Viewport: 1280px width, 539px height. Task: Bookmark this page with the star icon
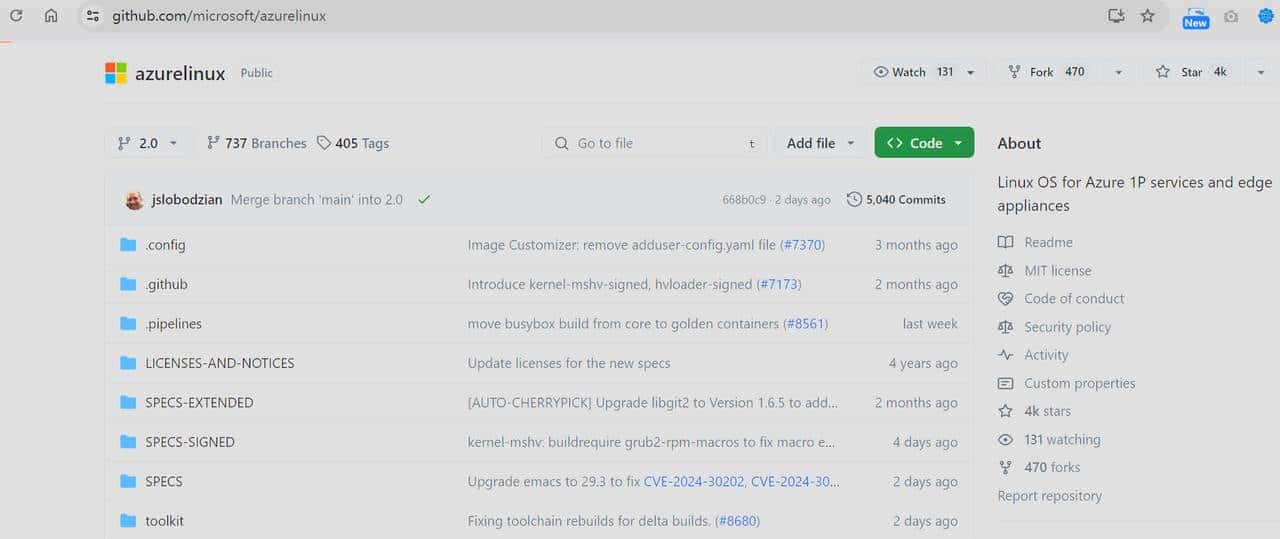(x=1147, y=16)
